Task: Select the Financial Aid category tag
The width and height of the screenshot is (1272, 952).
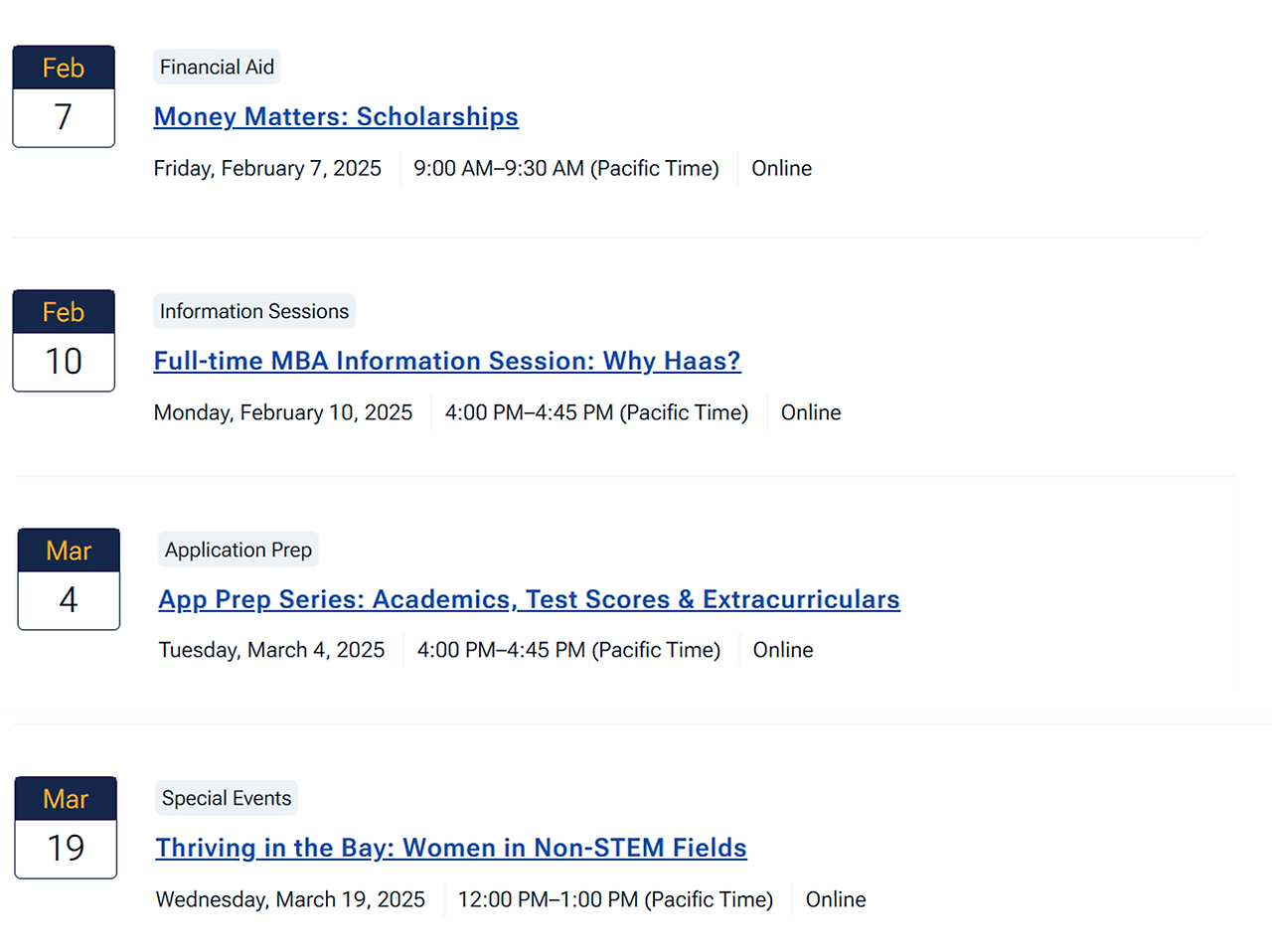Action: 217,68
